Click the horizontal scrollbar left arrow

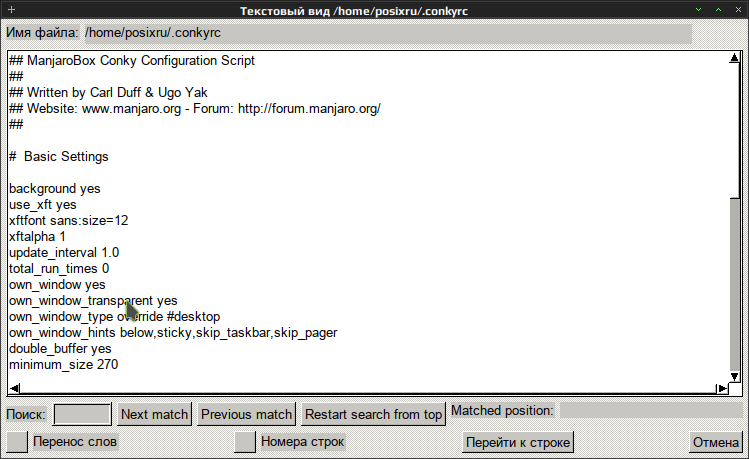tap(12, 389)
